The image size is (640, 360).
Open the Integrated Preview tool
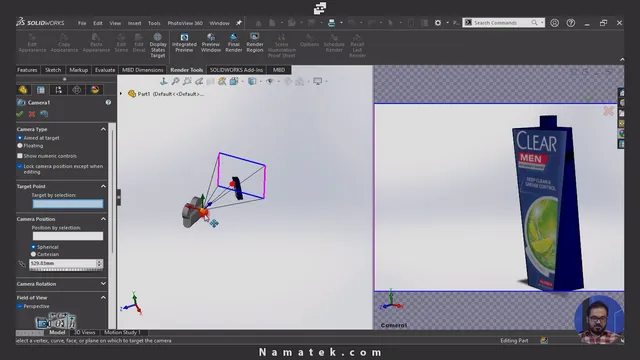184,43
